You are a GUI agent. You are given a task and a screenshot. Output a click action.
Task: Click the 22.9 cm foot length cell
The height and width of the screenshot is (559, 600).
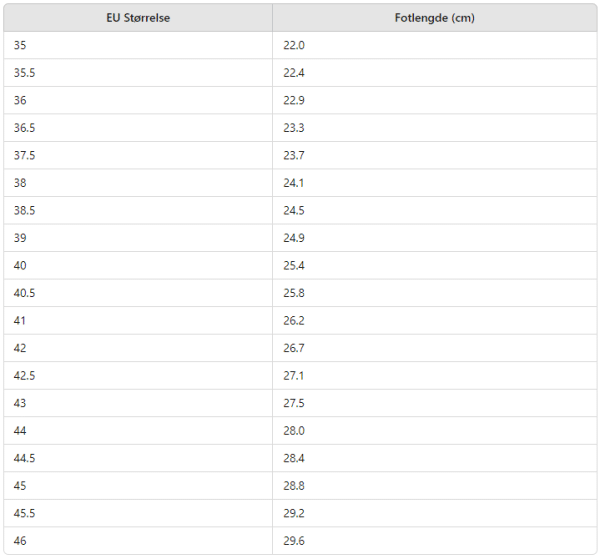[x=294, y=101]
